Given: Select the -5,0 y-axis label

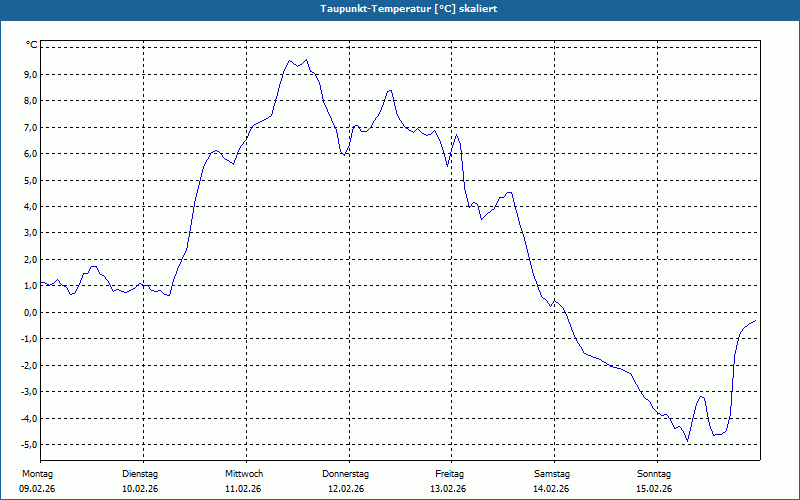Looking at the screenshot, I should [x=30, y=444].
